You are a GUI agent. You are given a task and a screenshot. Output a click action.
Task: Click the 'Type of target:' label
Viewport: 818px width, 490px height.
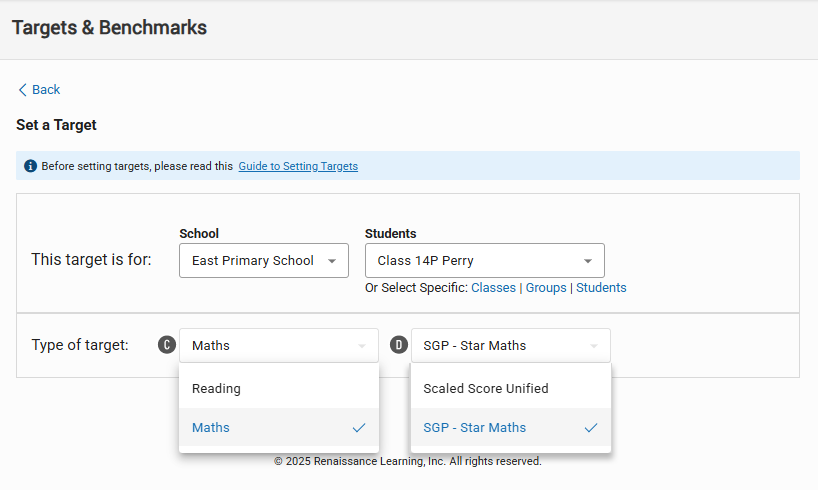coord(80,345)
